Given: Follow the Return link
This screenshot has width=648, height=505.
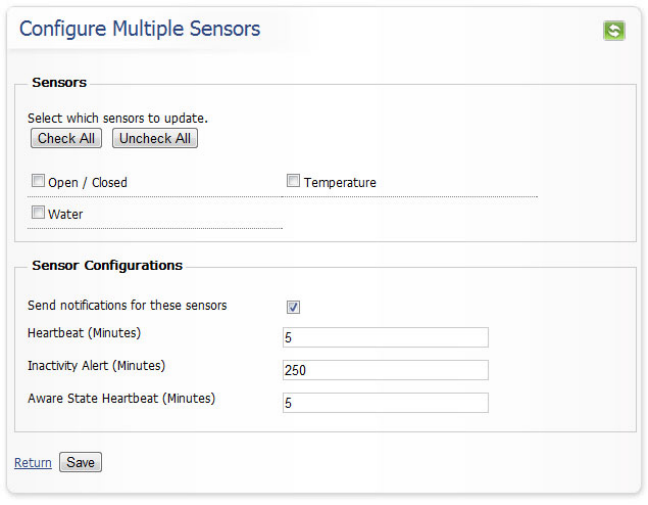Looking at the screenshot, I should pos(33,463).
